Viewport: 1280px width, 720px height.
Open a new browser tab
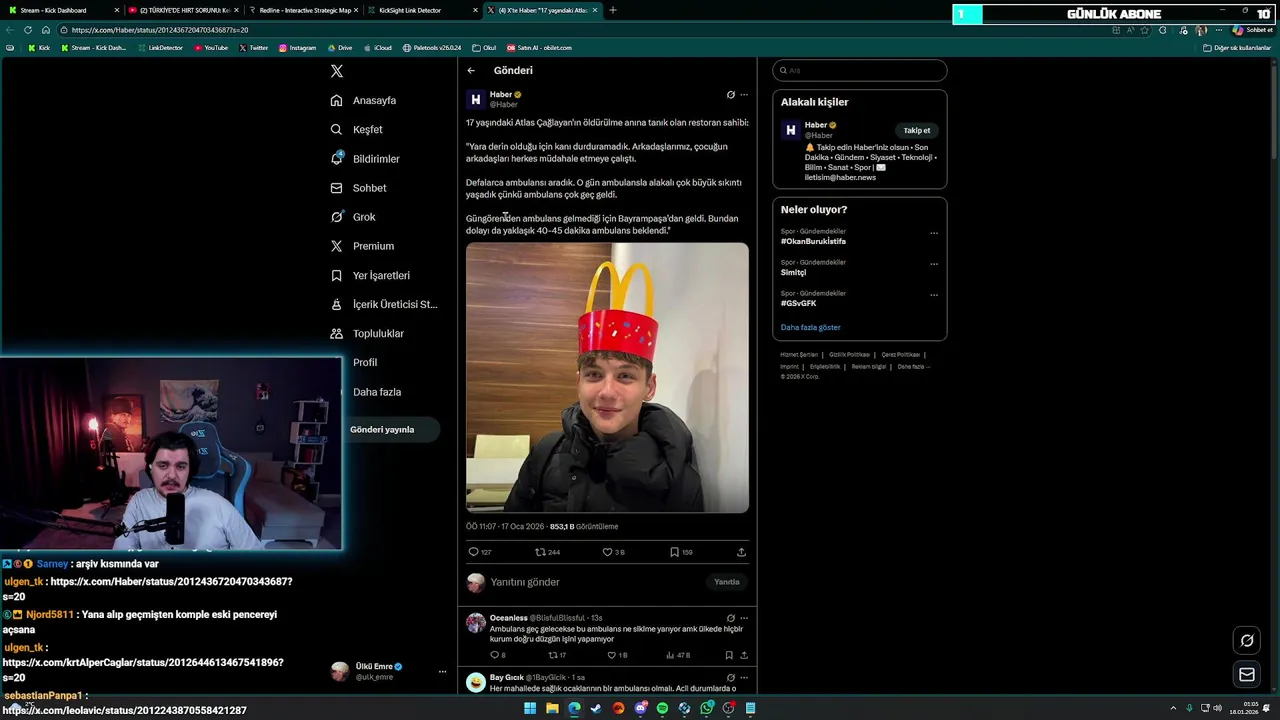(613, 10)
